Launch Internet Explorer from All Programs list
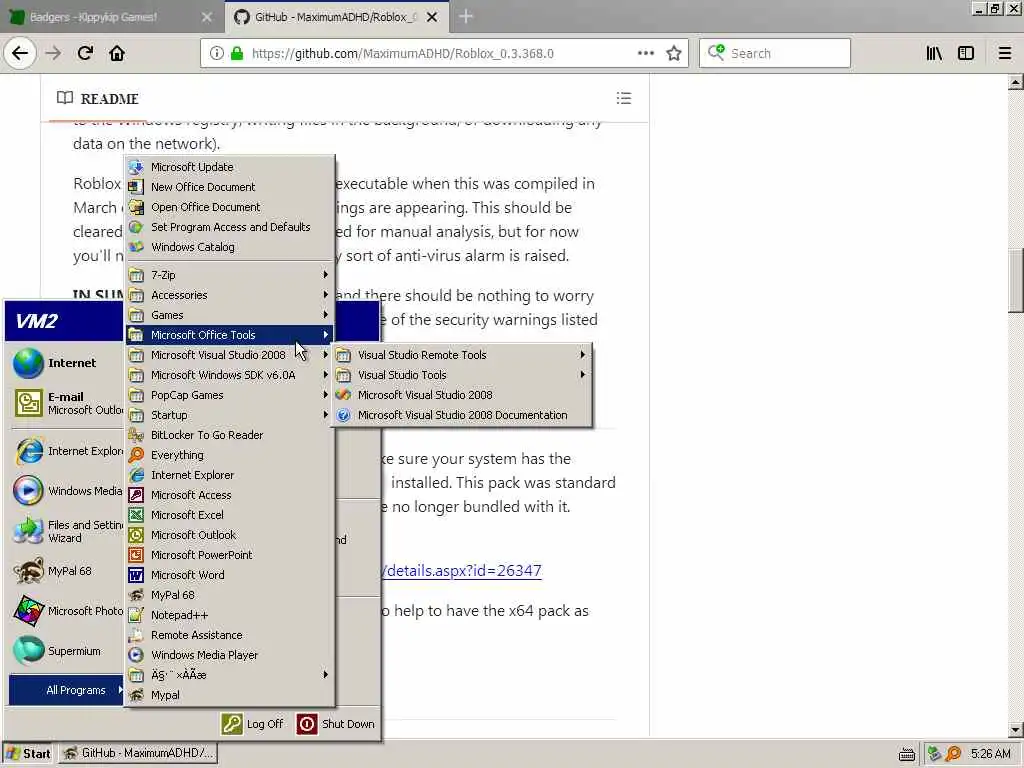1024x768 pixels. 231,475
